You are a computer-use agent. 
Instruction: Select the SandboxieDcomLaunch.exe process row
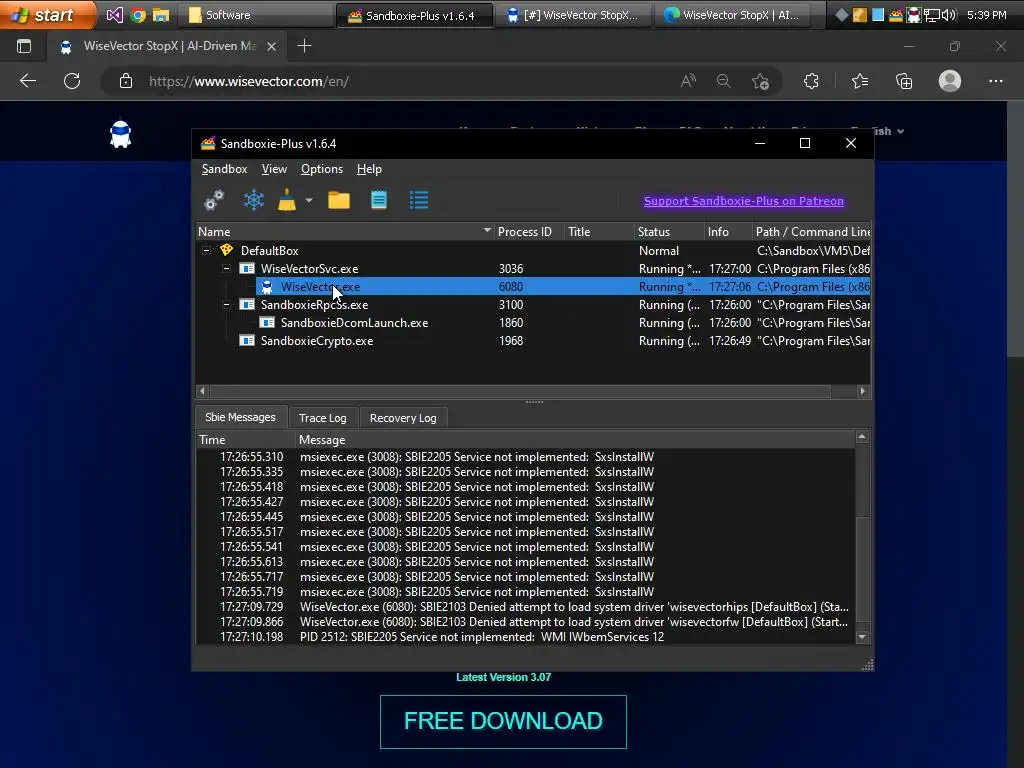(533, 323)
